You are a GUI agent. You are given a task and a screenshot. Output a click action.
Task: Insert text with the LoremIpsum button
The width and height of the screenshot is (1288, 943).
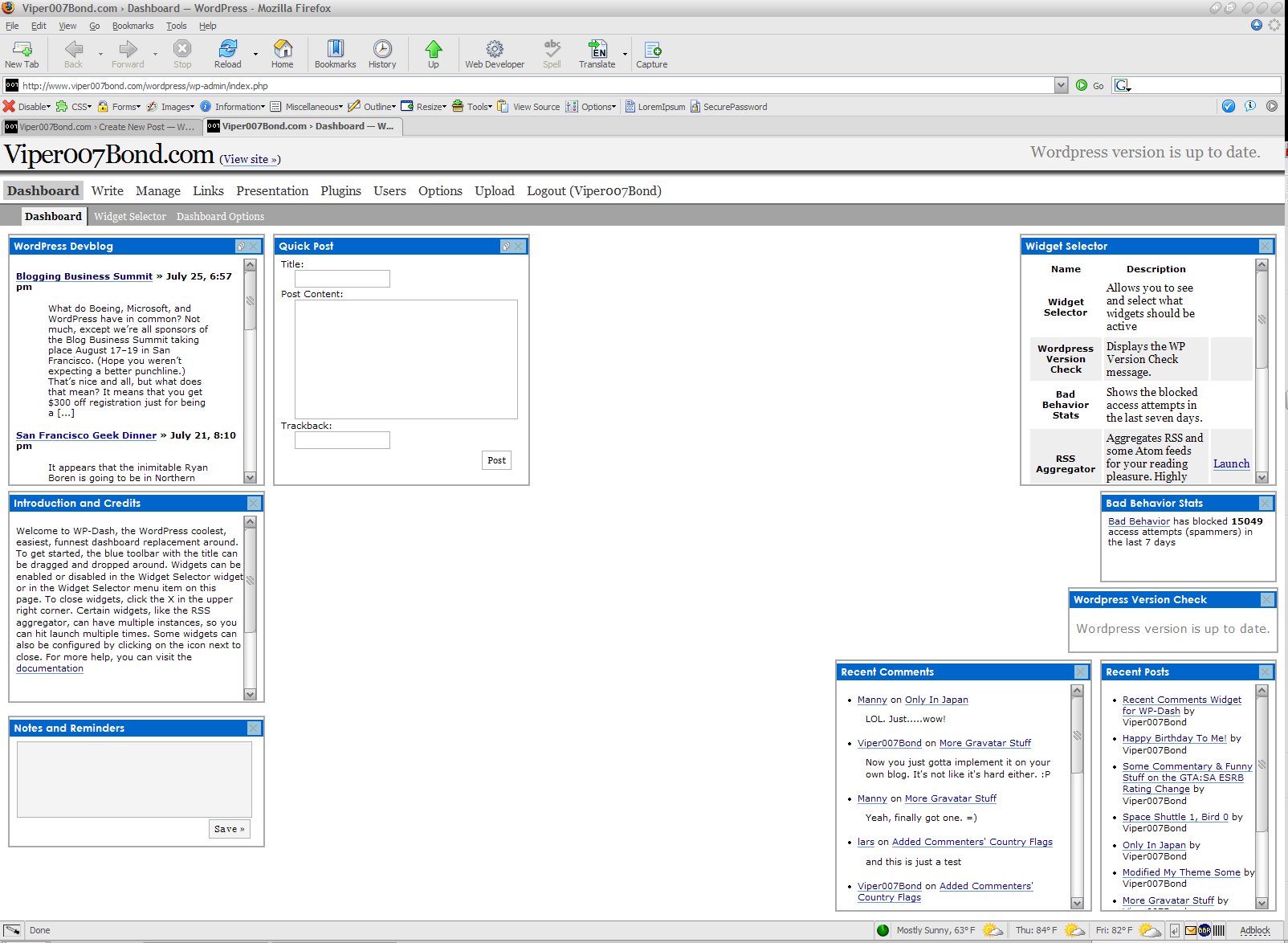coord(655,106)
